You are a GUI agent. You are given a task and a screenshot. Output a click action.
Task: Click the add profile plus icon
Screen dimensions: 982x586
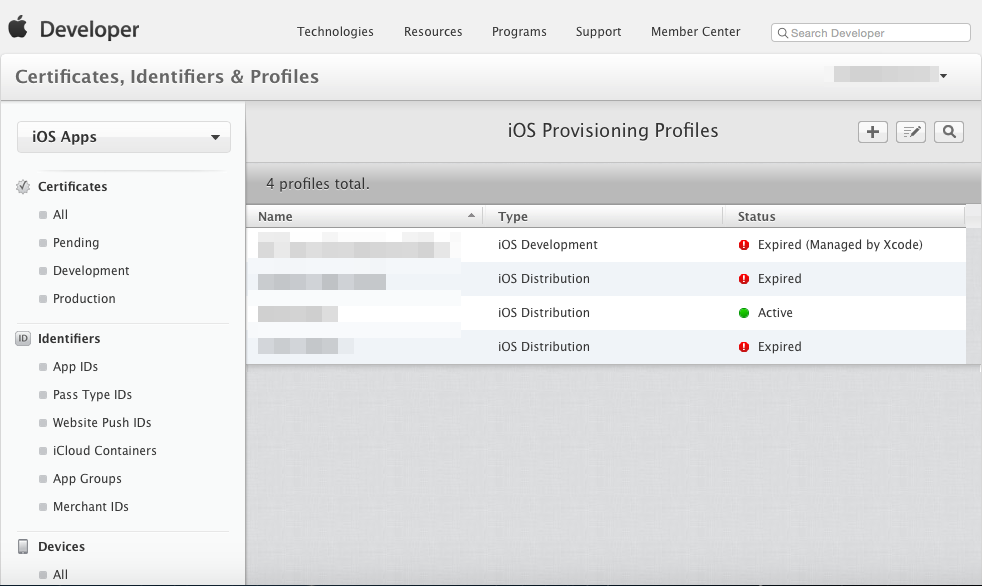872,132
